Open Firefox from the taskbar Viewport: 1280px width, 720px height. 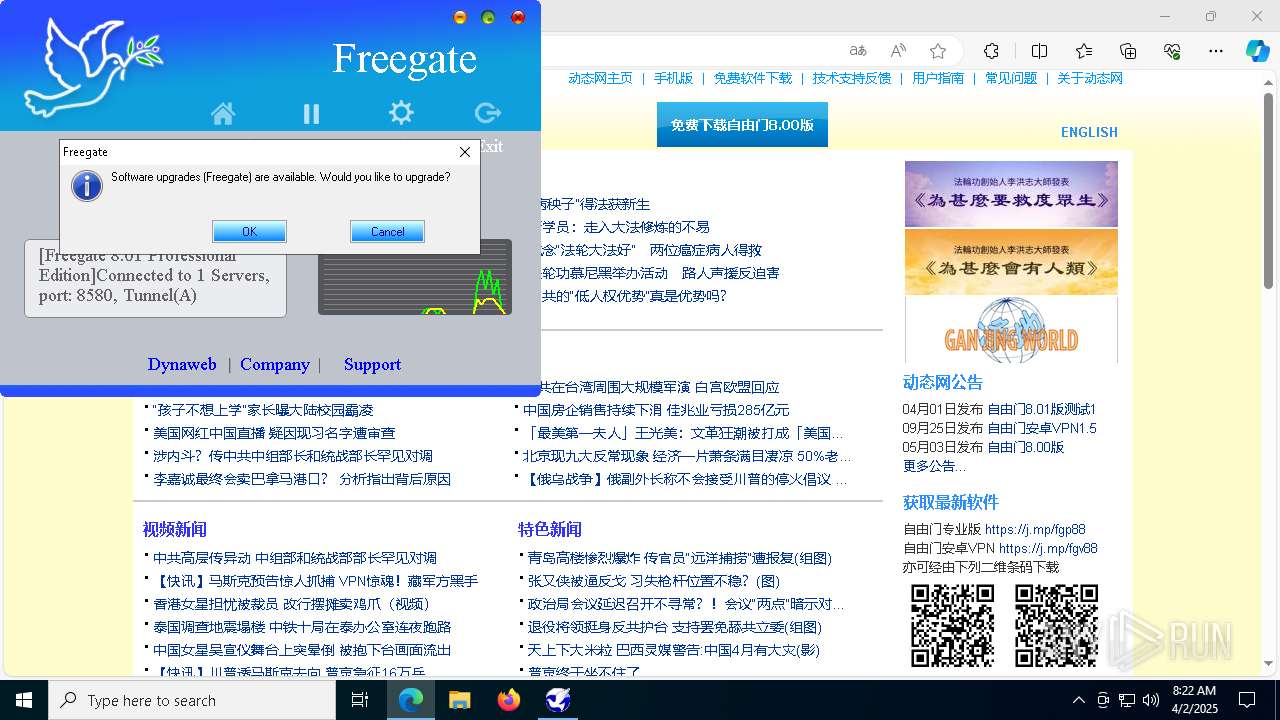pos(509,700)
